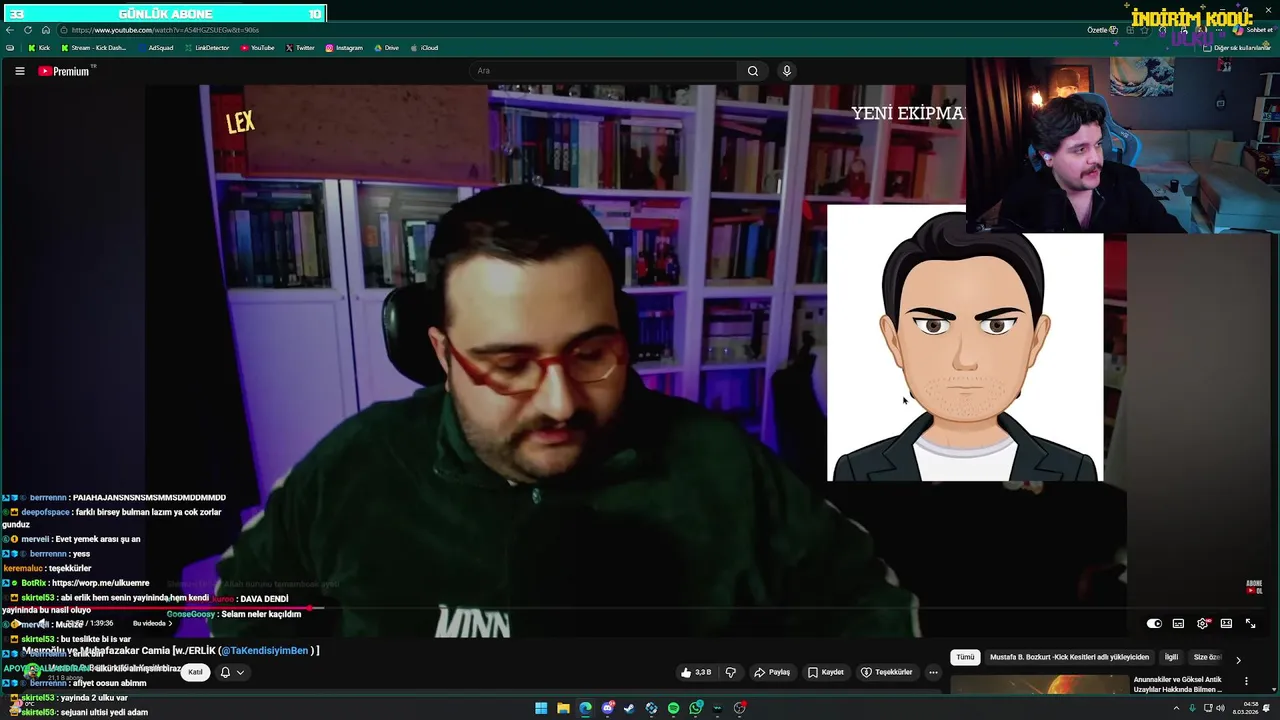Open the iCloud bookmark

click(x=424, y=48)
